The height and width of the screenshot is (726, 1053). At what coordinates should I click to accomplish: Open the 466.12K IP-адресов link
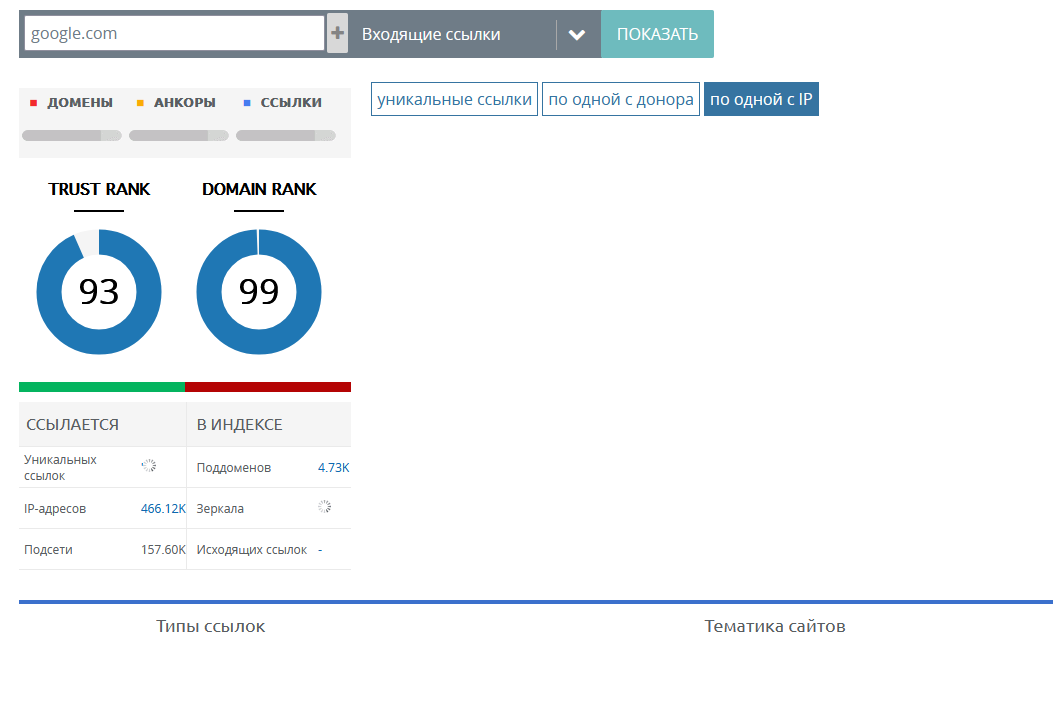coord(162,509)
